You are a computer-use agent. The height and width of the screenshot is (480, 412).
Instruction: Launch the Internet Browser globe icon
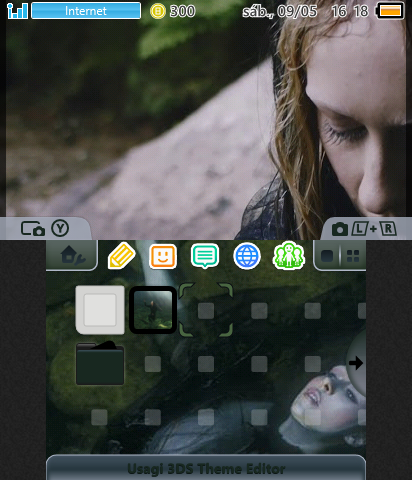click(x=247, y=256)
